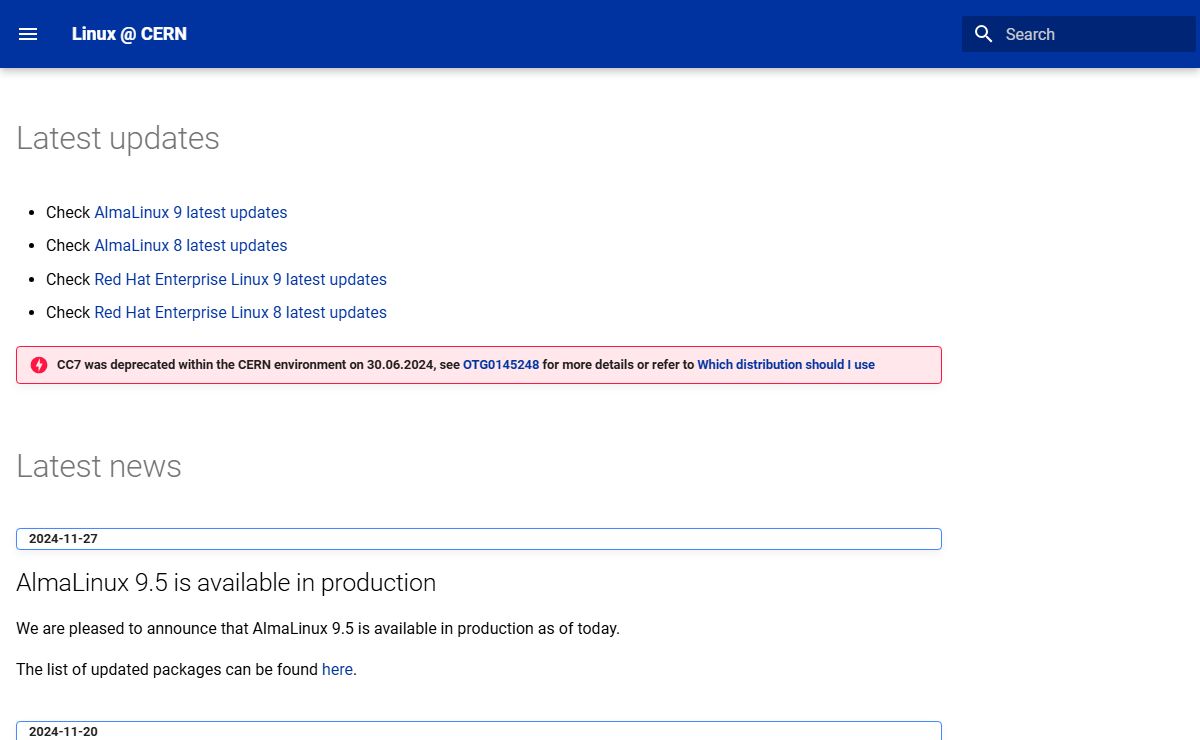Click the red deprecation warning icon

tap(39, 365)
